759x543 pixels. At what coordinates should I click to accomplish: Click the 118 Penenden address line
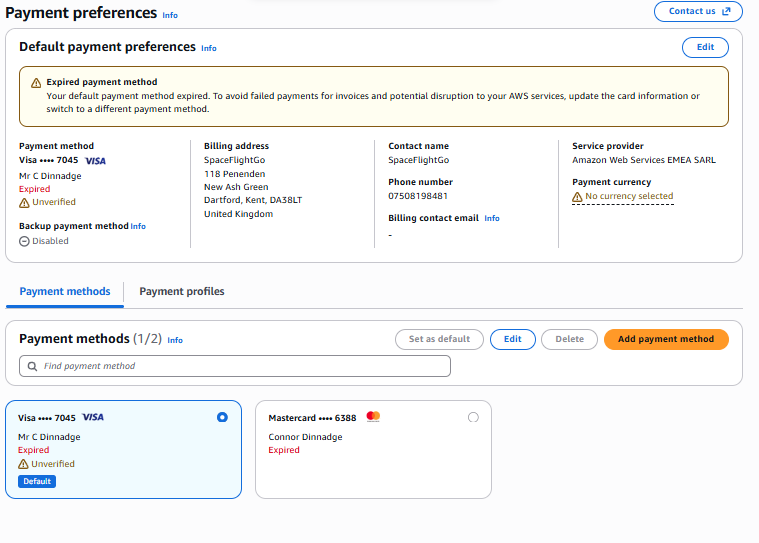tap(235, 174)
